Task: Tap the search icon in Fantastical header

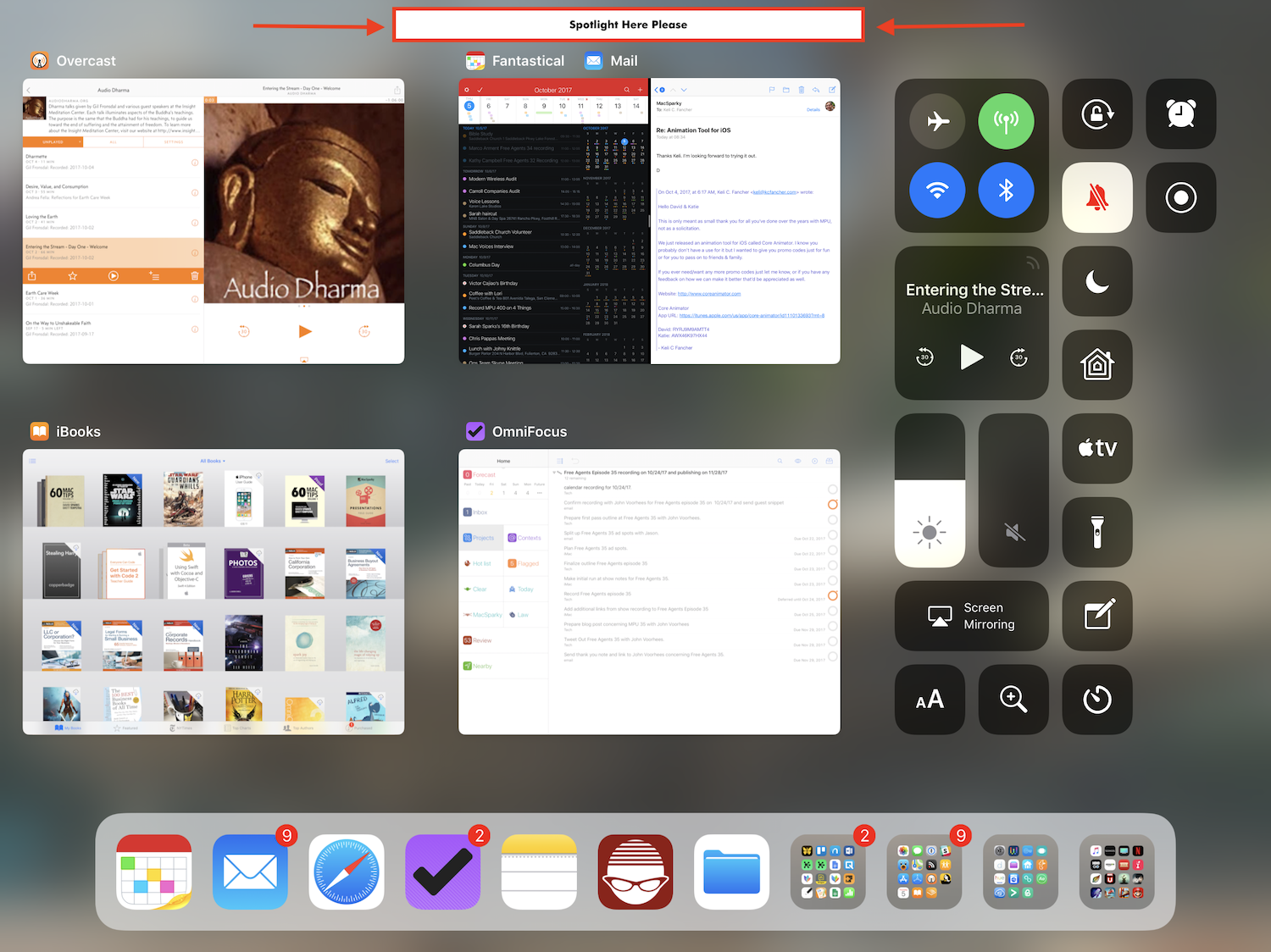Action: coord(627,90)
